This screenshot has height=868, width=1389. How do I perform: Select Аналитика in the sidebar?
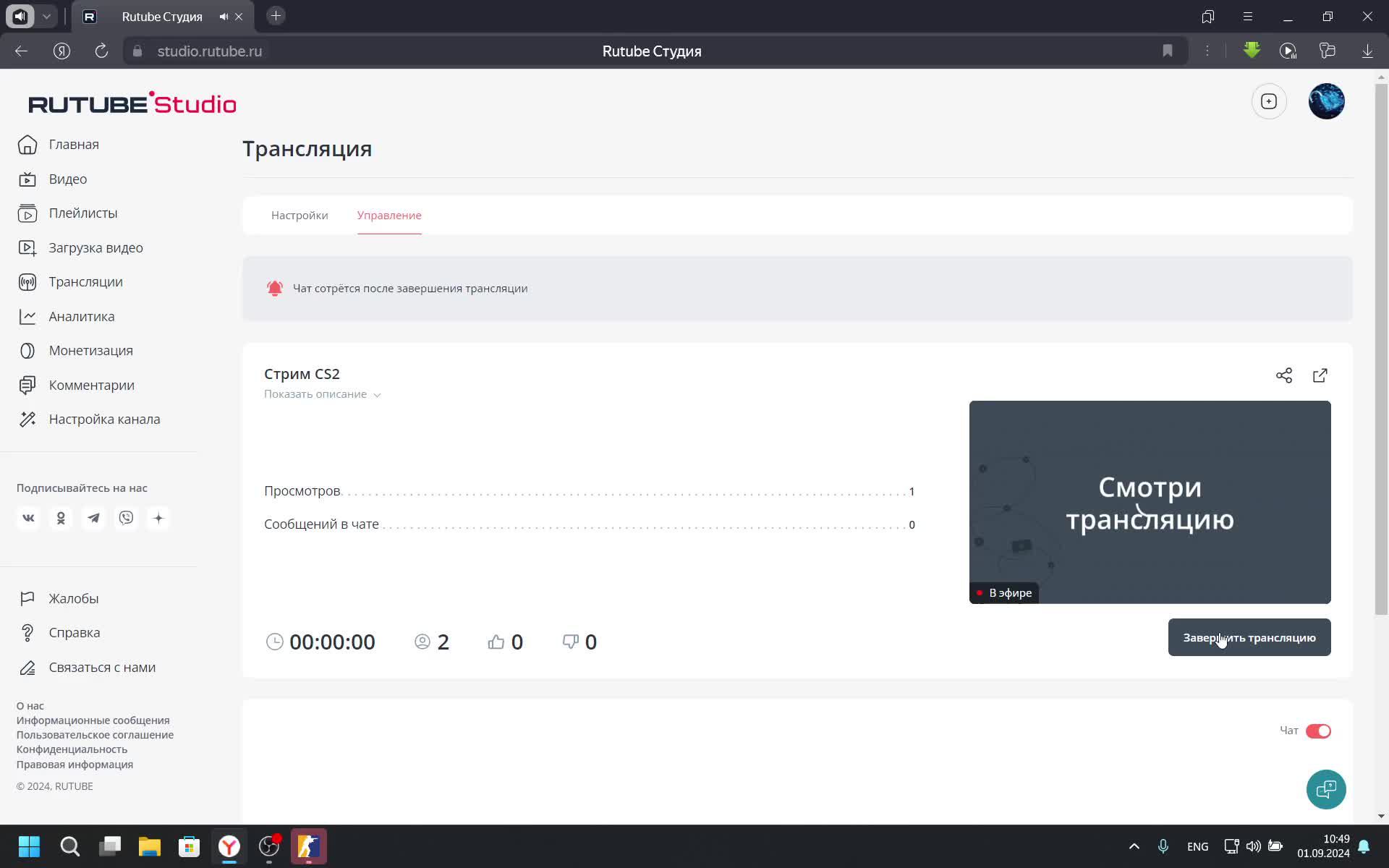(81, 316)
